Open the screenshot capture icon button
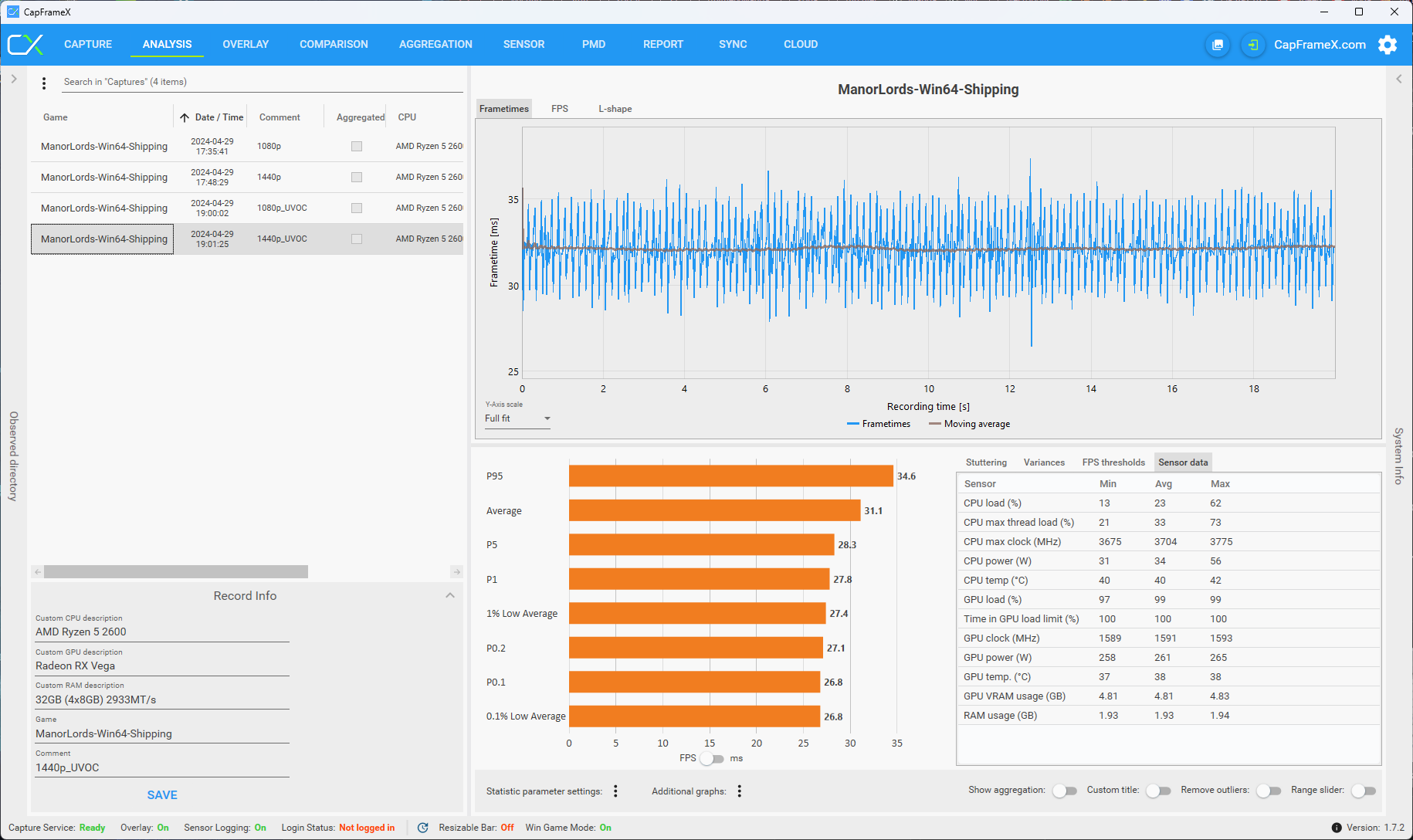This screenshot has height=840, width=1413. (x=1218, y=45)
